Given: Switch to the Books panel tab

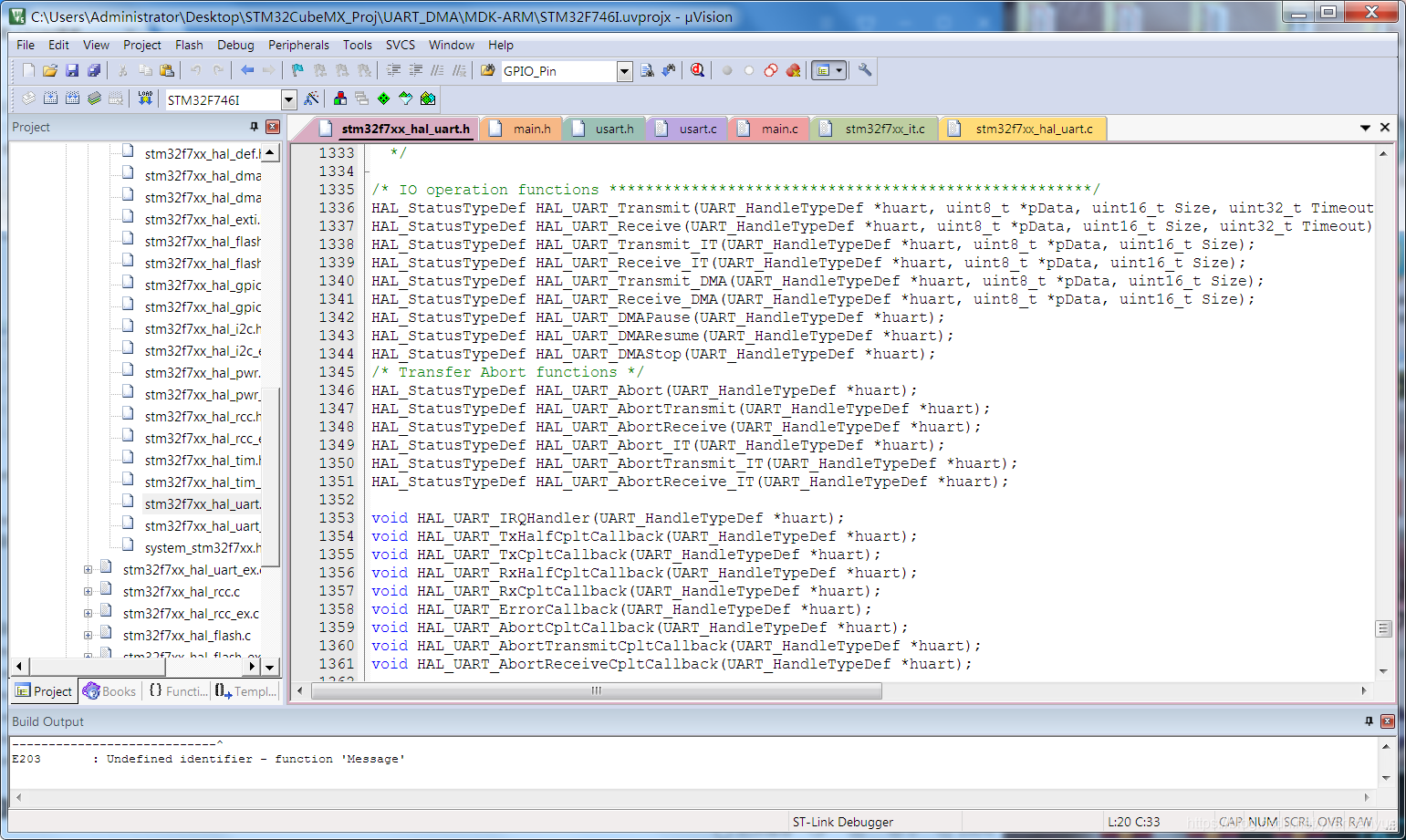Looking at the screenshot, I should [x=109, y=691].
